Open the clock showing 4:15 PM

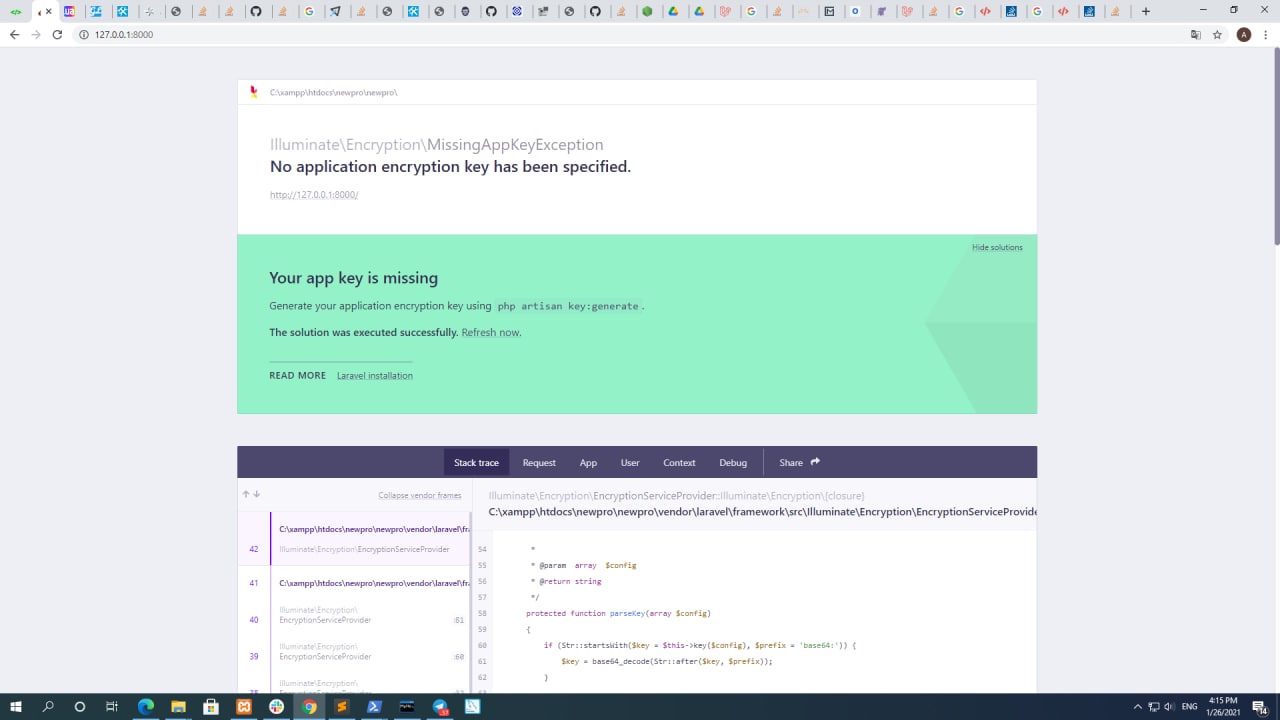[x=1224, y=707]
